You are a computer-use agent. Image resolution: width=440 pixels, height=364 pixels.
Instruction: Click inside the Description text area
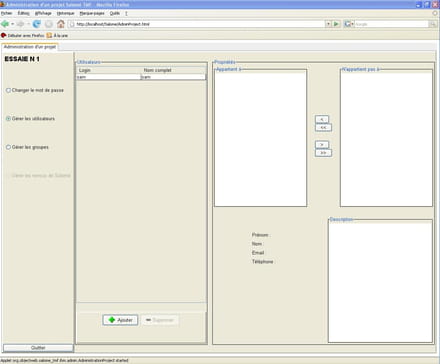point(380,282)
